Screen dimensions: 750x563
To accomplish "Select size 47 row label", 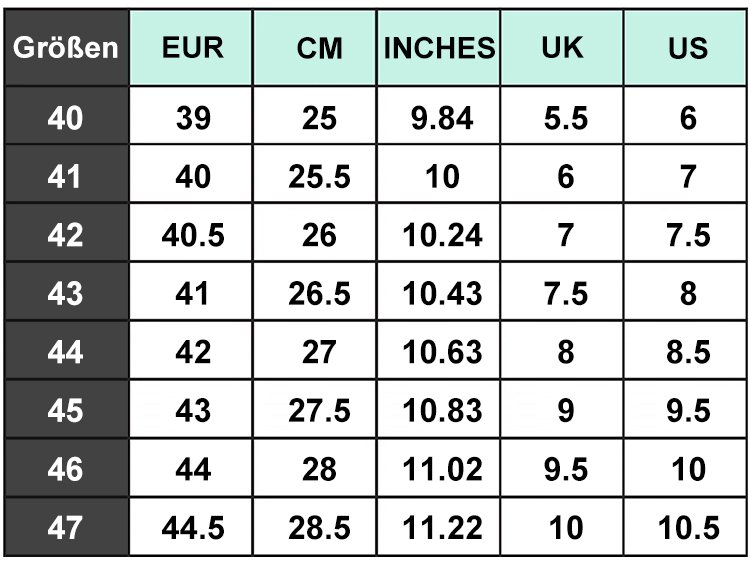I will (x=66, y=526).
